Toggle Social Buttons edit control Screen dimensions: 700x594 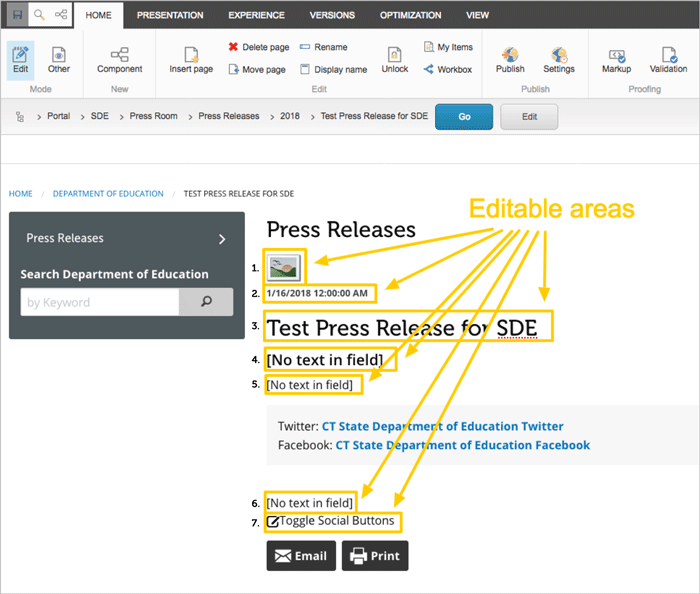coord(273,521)
